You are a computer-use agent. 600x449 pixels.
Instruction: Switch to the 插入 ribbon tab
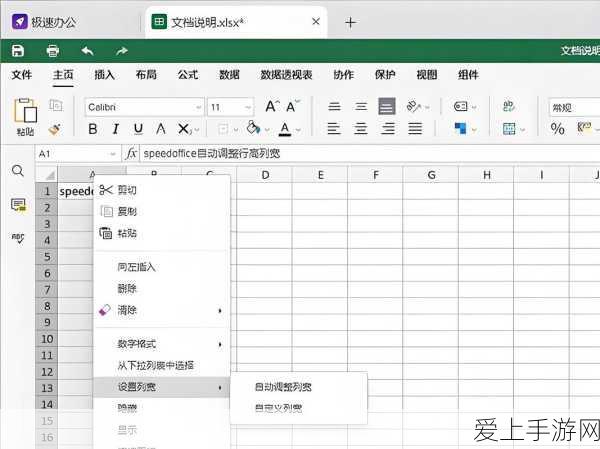tap(104, 75)
